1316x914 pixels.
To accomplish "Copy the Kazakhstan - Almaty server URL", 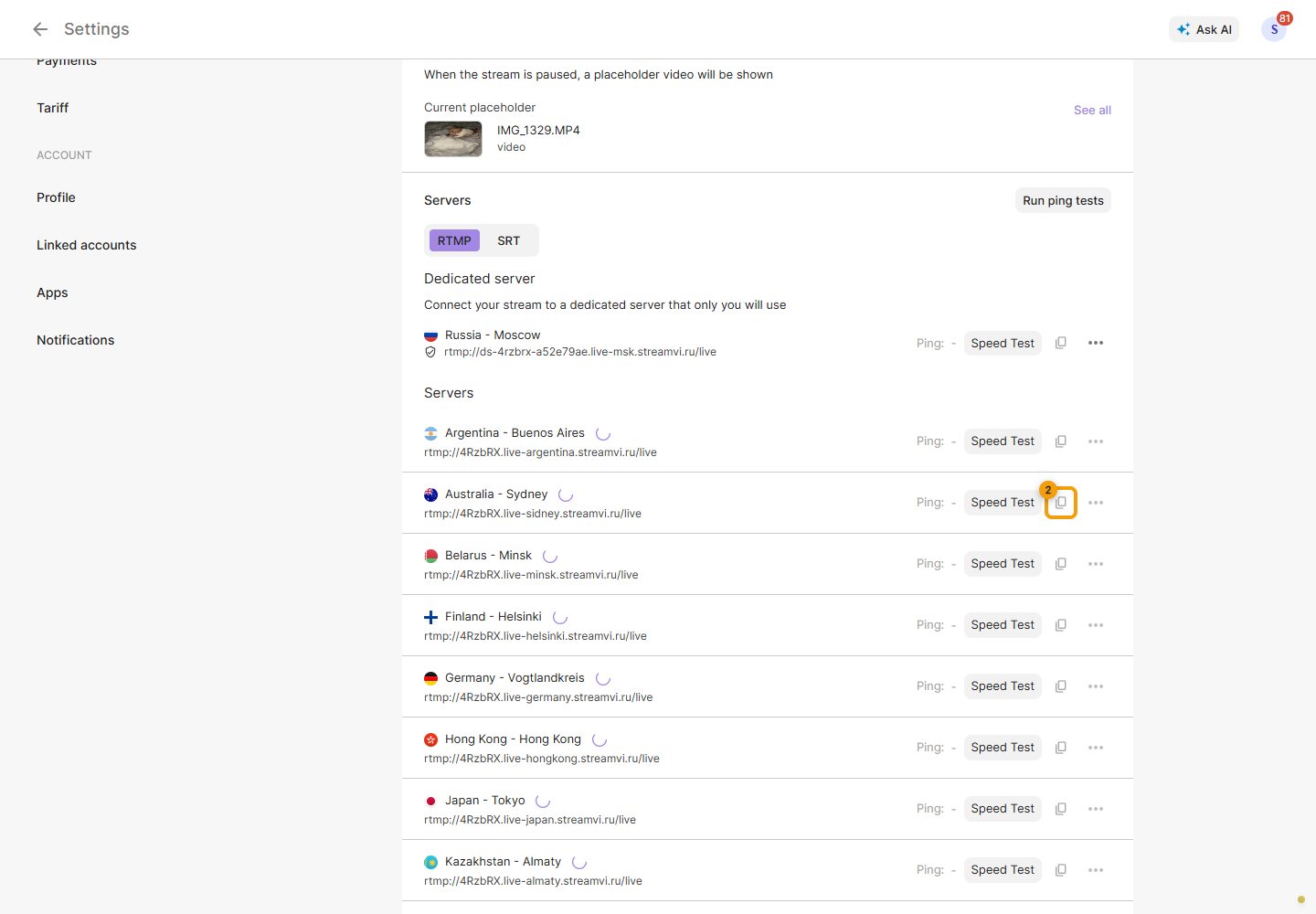I will pos(1061,870).
